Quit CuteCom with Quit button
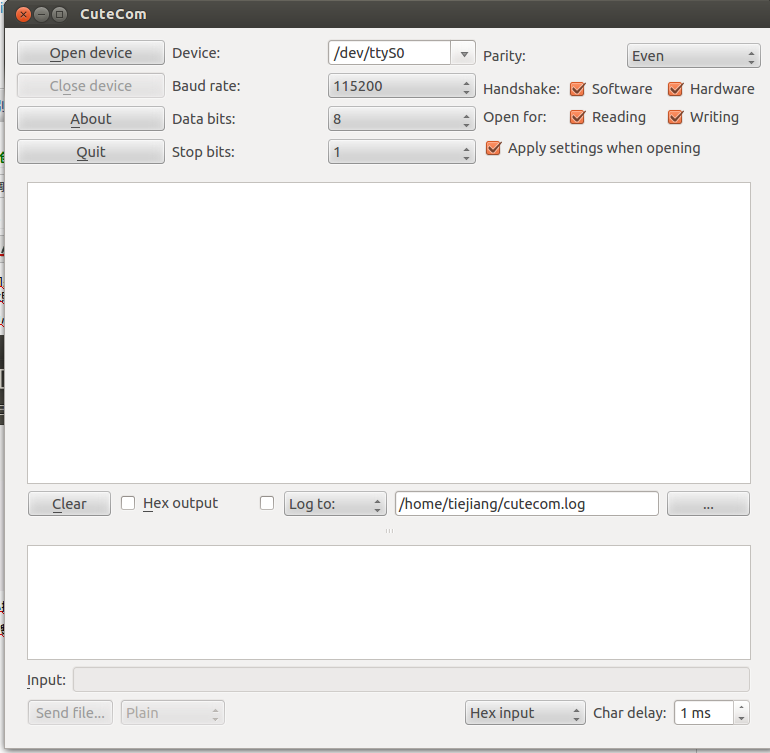This screenshot has width=770, height=753. 91,151
